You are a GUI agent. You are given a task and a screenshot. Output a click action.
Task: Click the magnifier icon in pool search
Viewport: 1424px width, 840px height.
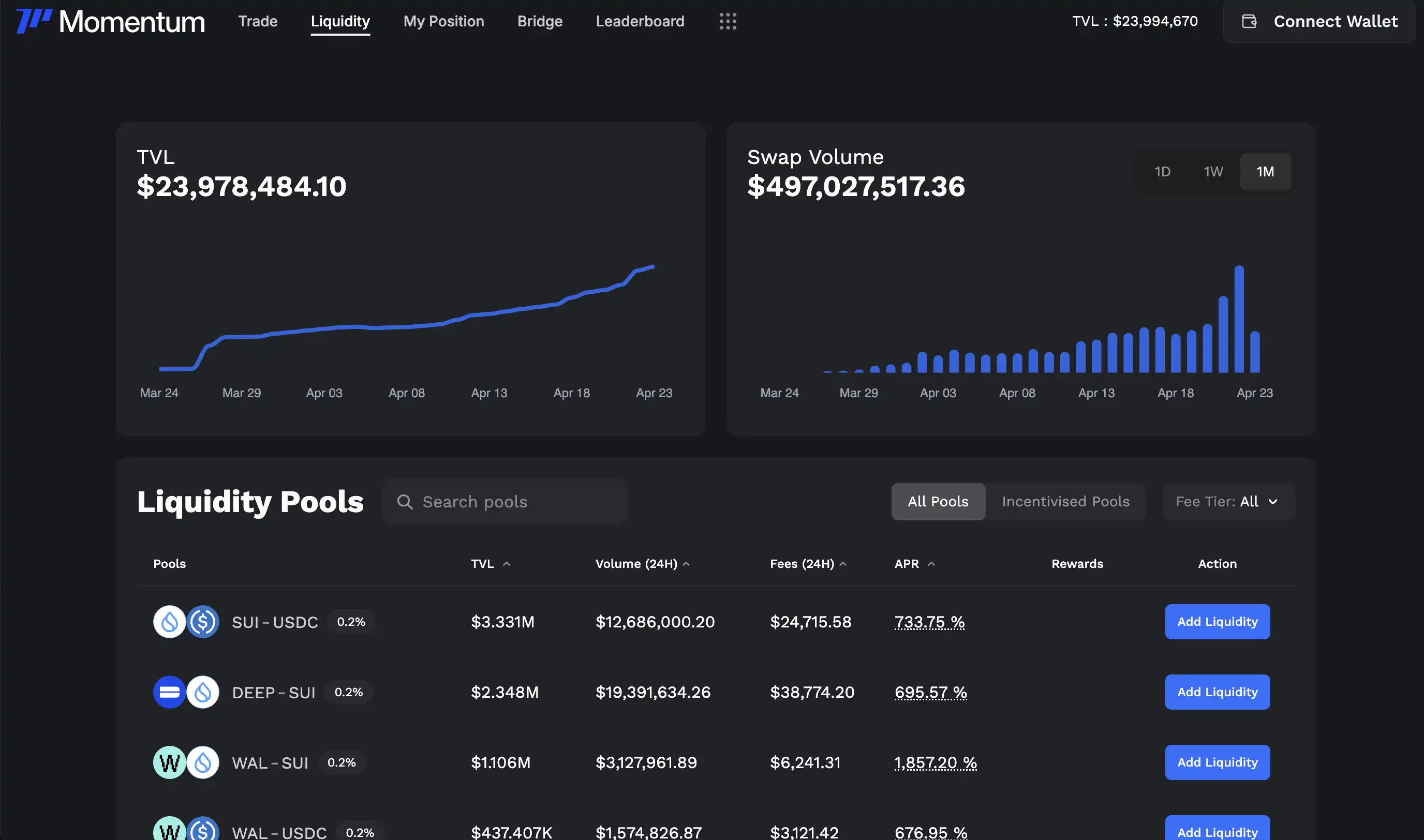click(x=404, y=502)
